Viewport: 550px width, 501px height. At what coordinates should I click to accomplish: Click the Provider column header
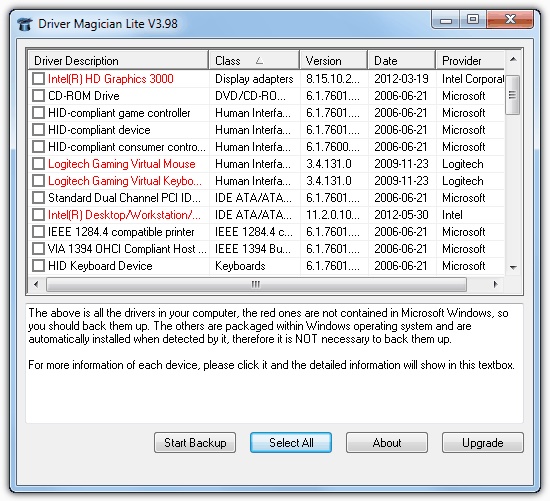point(470,60)
